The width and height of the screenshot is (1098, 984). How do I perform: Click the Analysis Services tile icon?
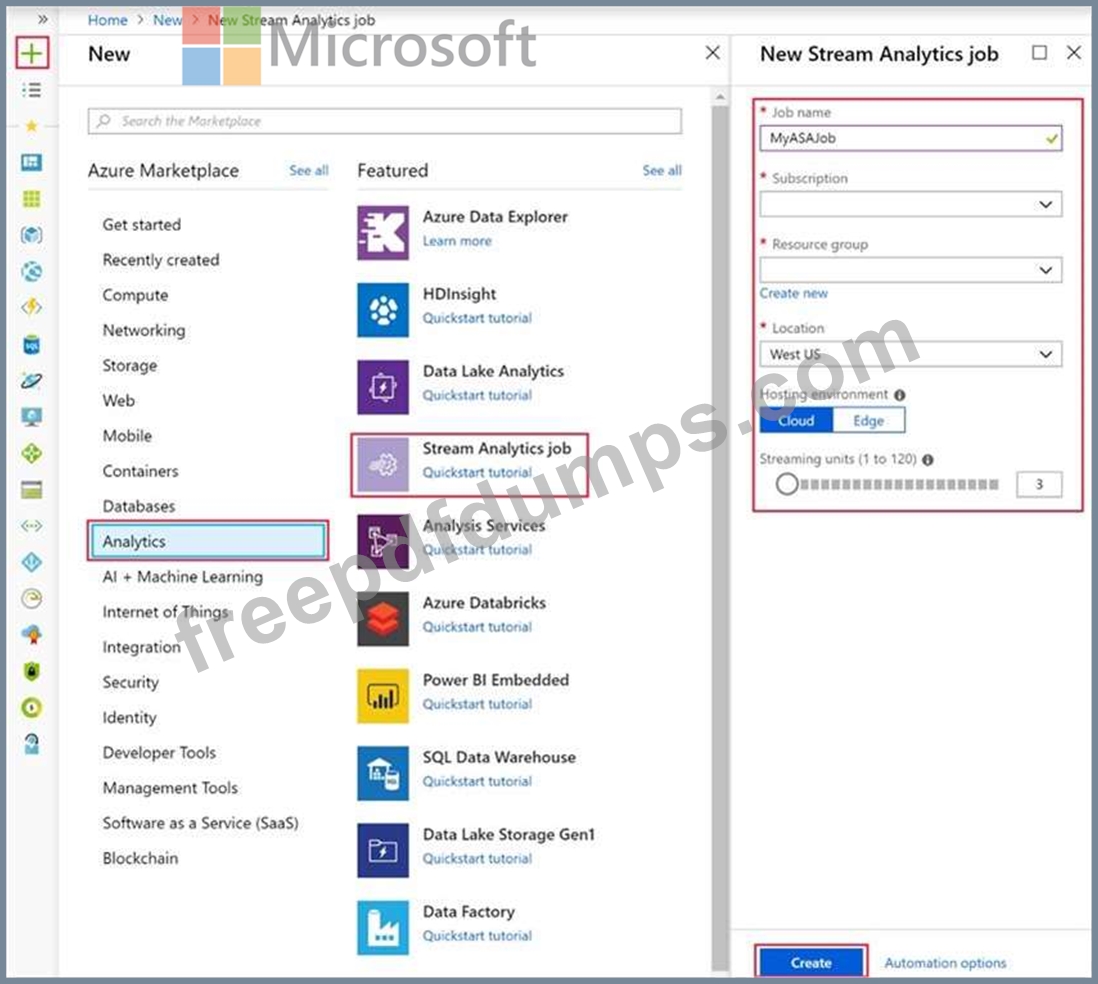pyautogui.click(x=383, y=542)
